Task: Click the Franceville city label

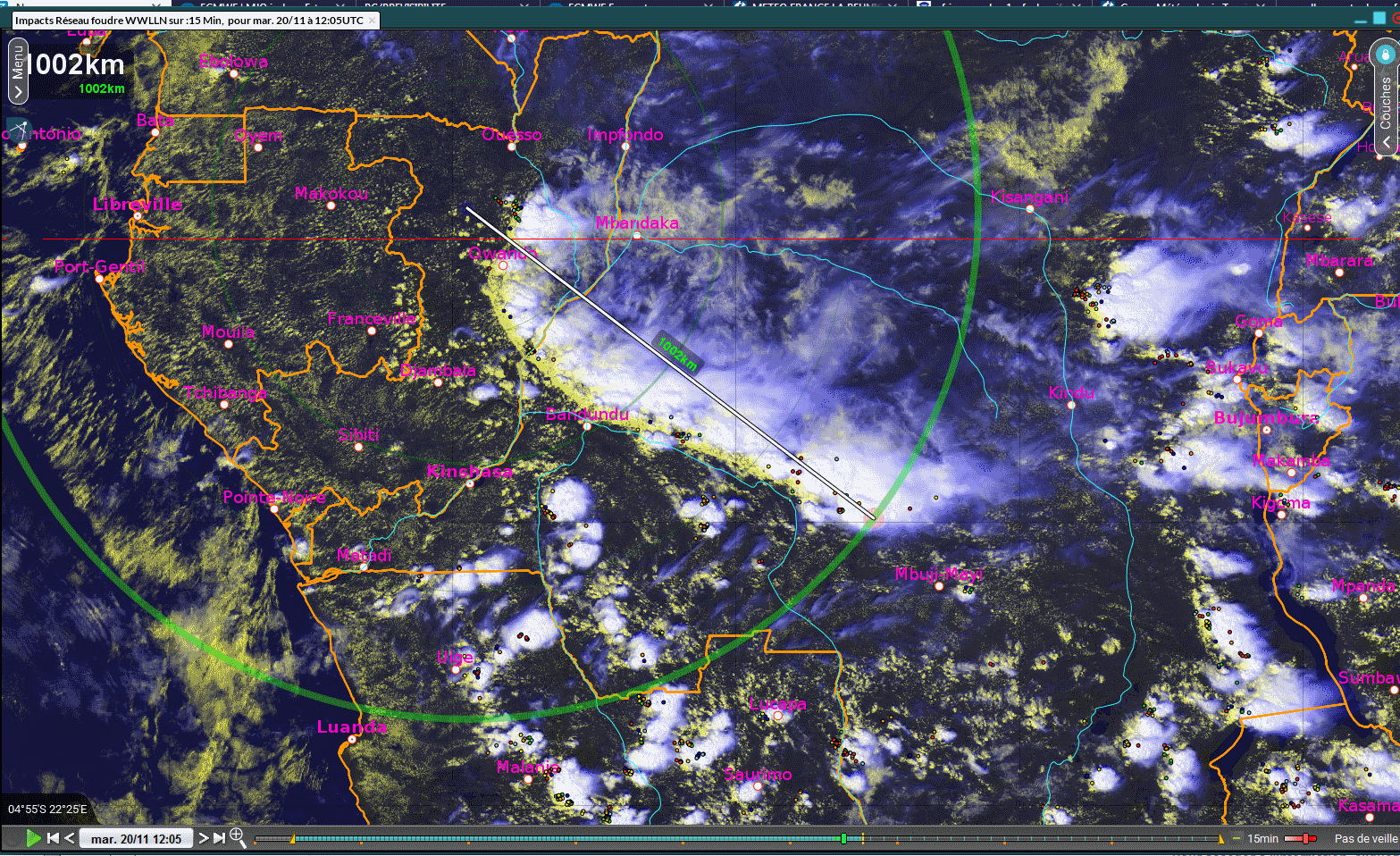Action: [x=372, y=318]
